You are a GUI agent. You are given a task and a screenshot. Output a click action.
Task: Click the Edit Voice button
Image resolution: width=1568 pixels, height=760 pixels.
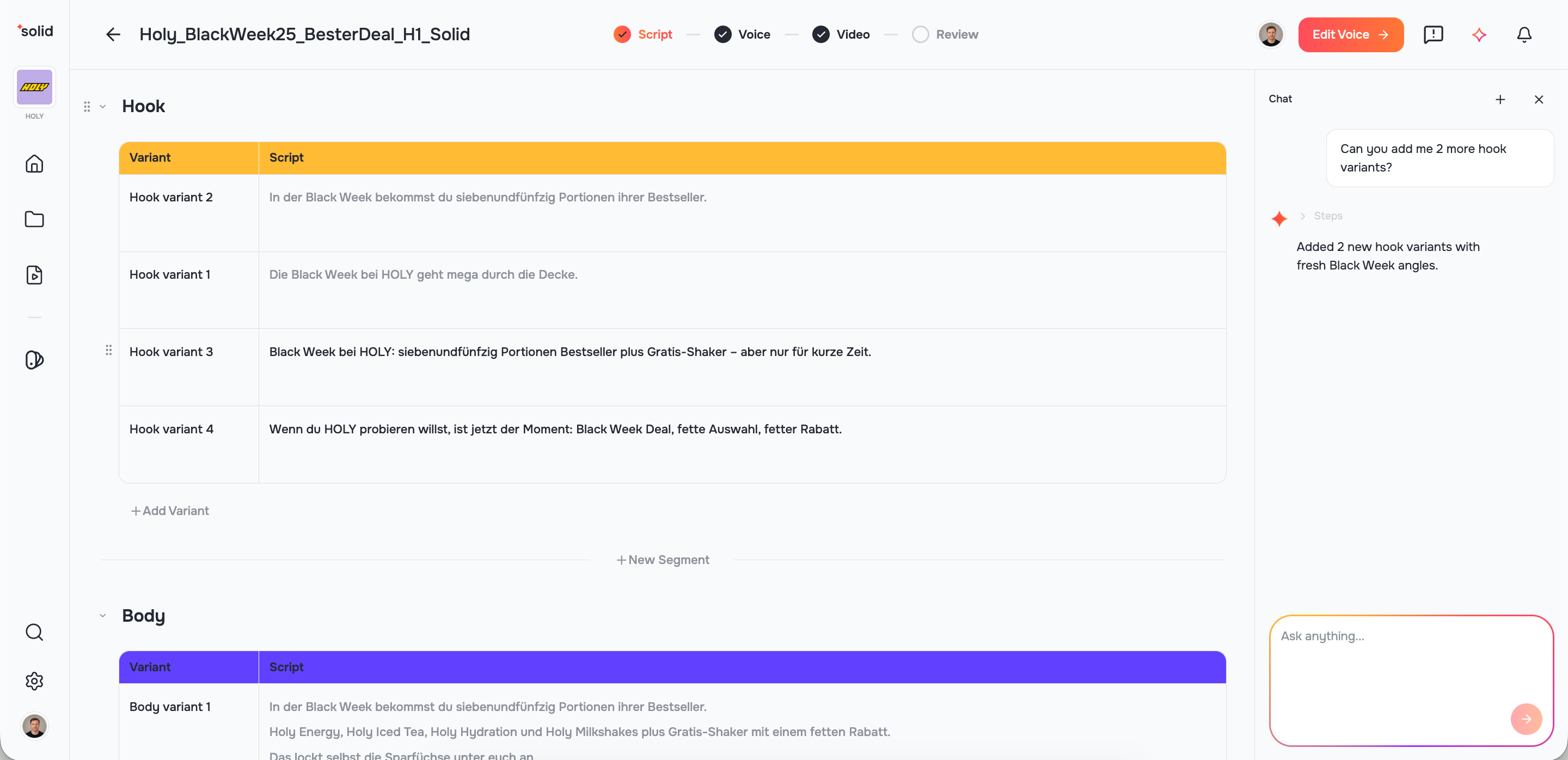[x=1351, y=35]
